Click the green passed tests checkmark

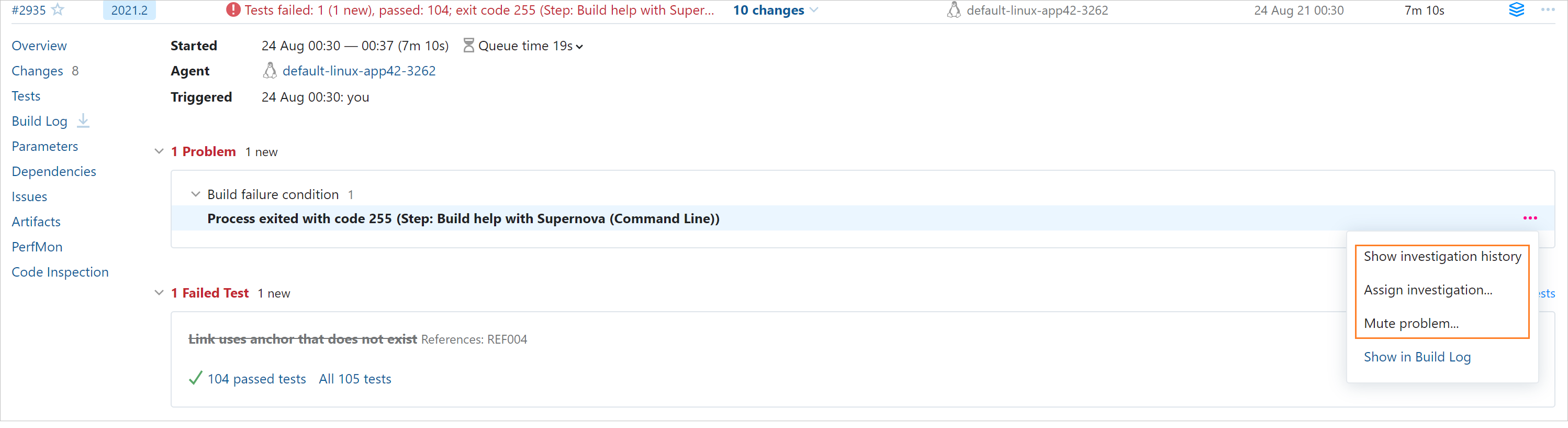(195, 379)
